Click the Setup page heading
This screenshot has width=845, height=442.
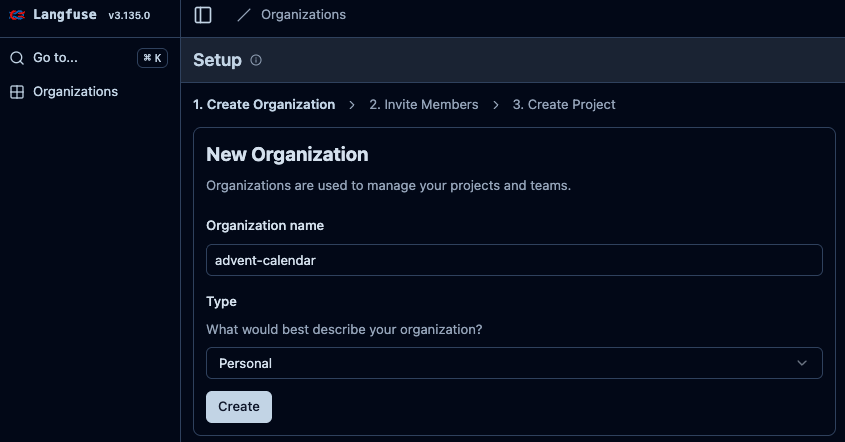(217, 60)
